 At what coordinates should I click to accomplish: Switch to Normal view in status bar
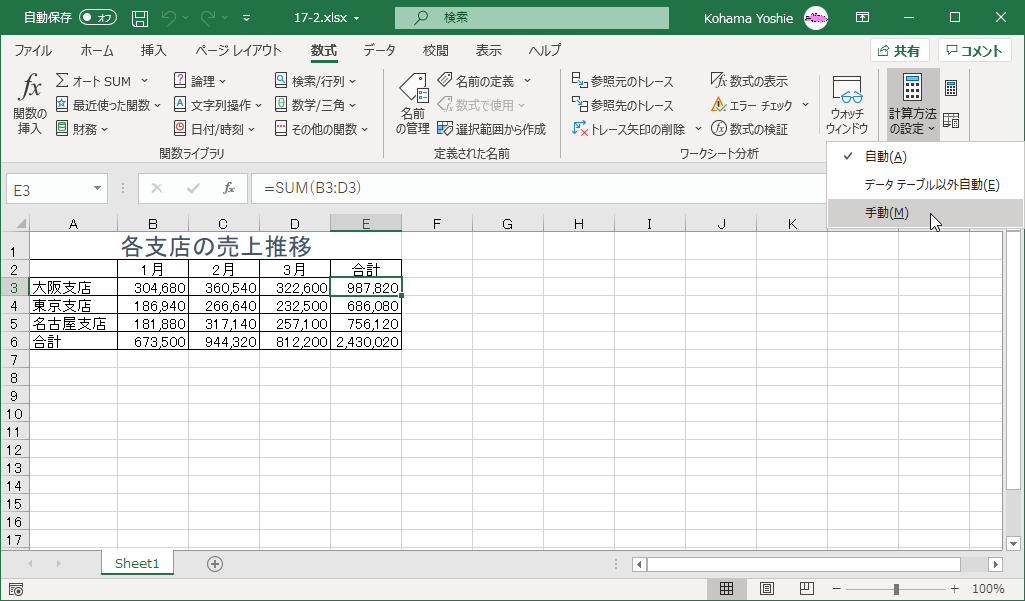click(x=726, y=589)
